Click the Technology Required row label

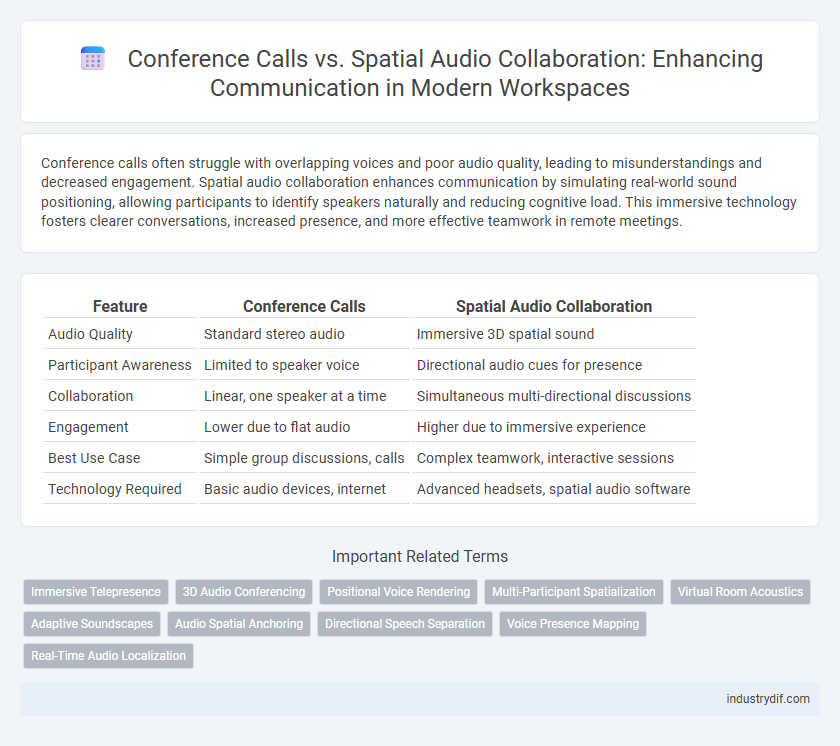[x=115, y=489]
